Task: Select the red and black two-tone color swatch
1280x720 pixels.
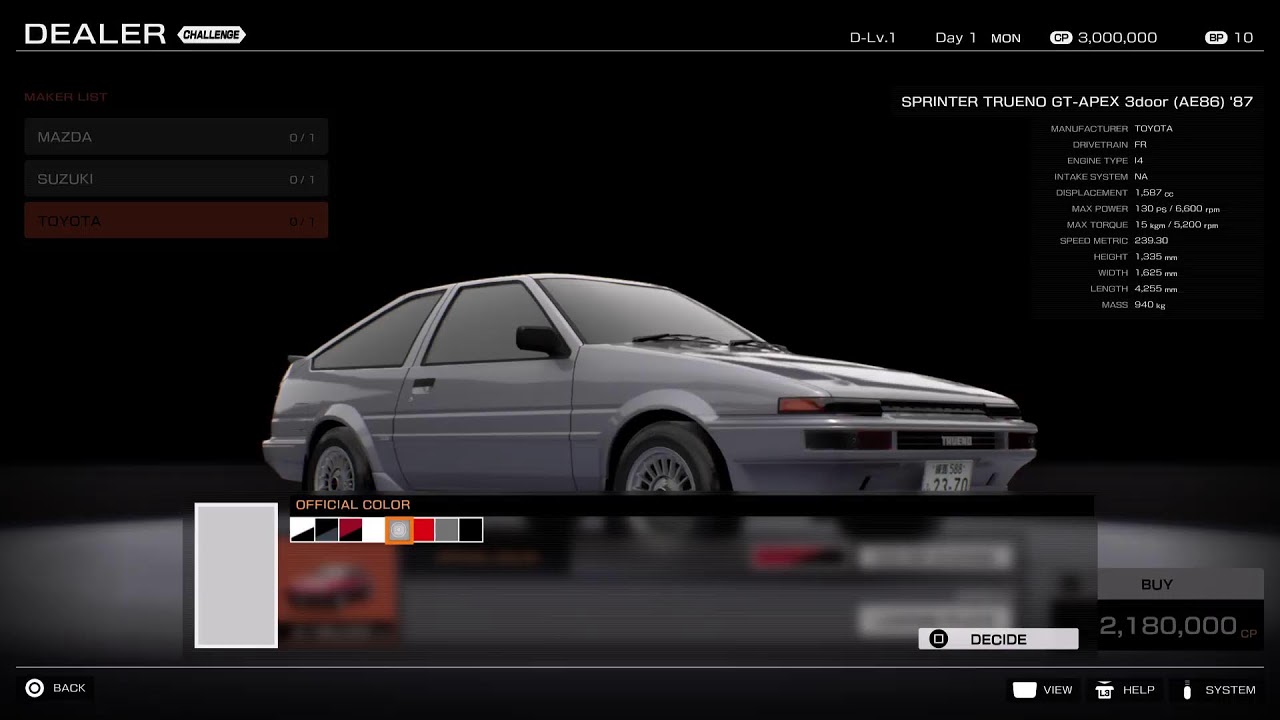Action: click(x=350, y=530)
